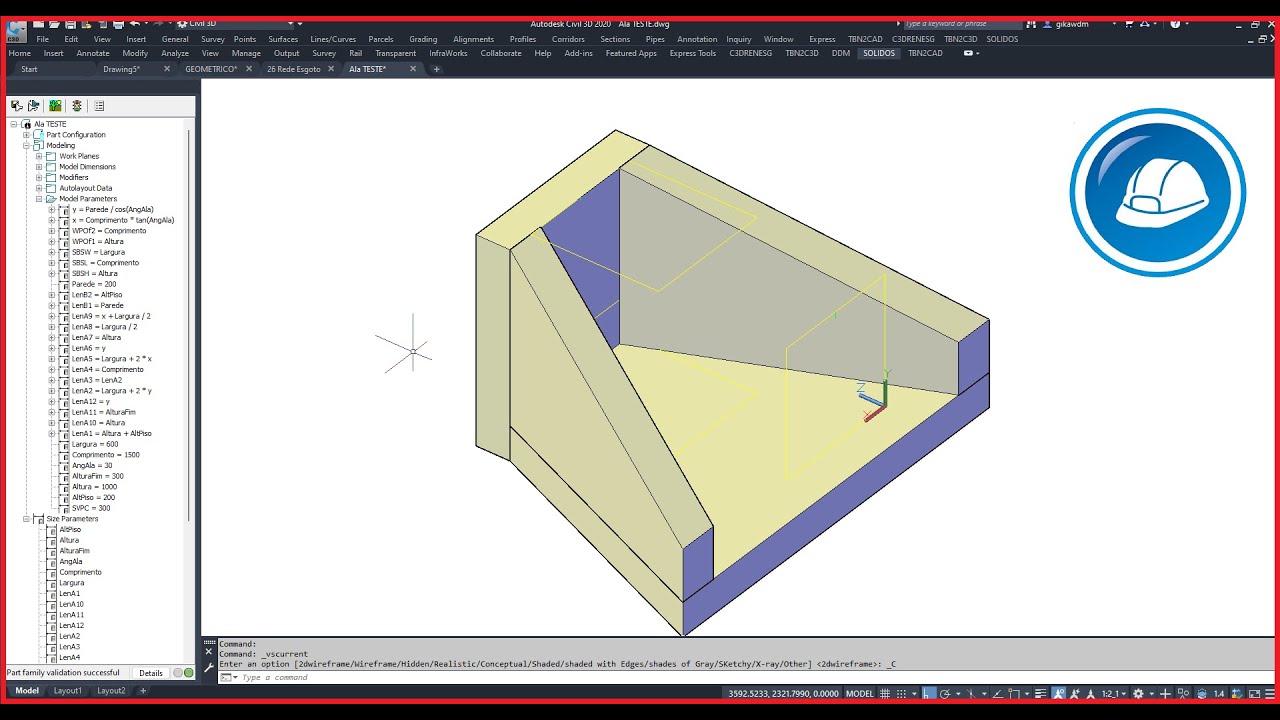Collapse the Model Parameters node
The image size is (1280, 720).
[39, 198]
